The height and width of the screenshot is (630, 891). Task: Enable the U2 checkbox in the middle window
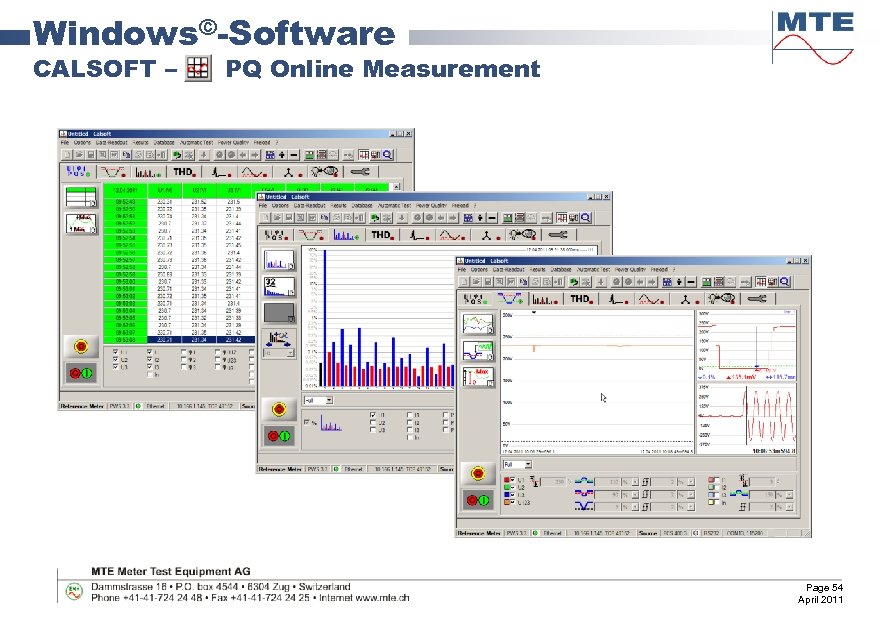click(x=373, y=423)
